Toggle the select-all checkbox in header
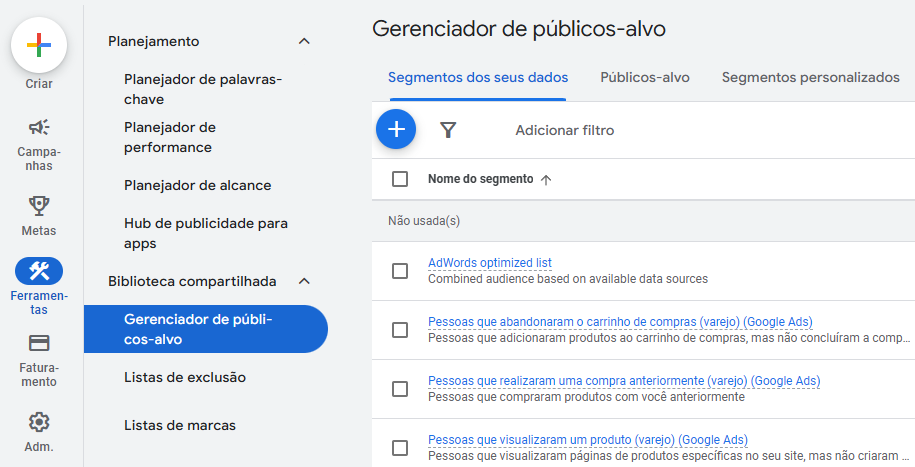Screen dimensions: 915x467 click(400, 179)
